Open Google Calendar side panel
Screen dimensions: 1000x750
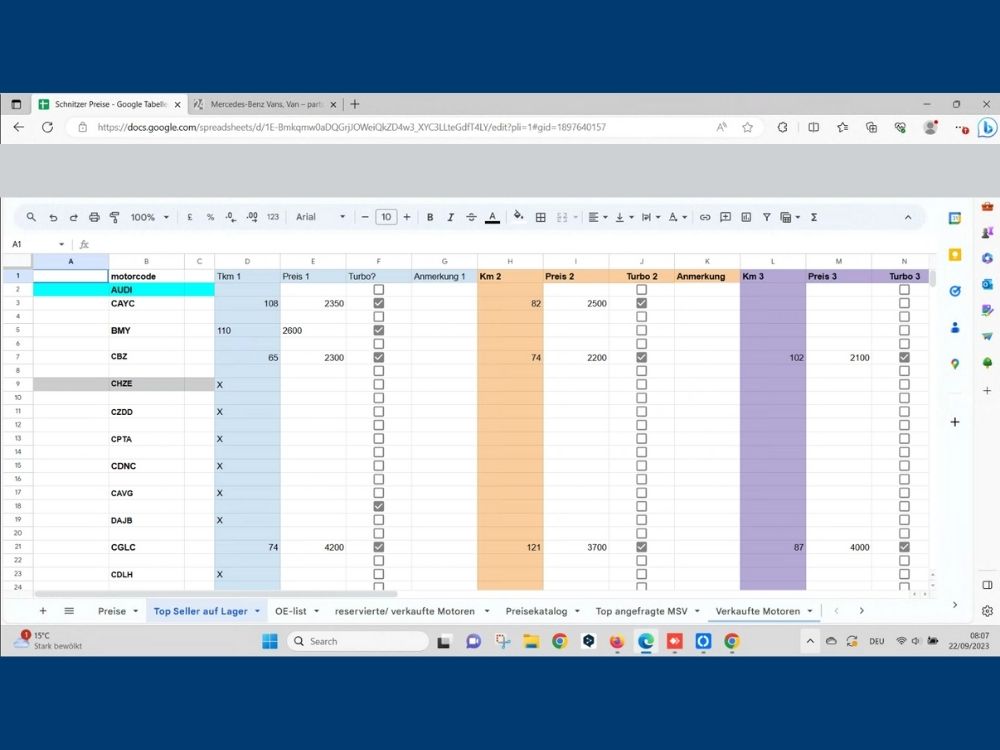point(955,218)
